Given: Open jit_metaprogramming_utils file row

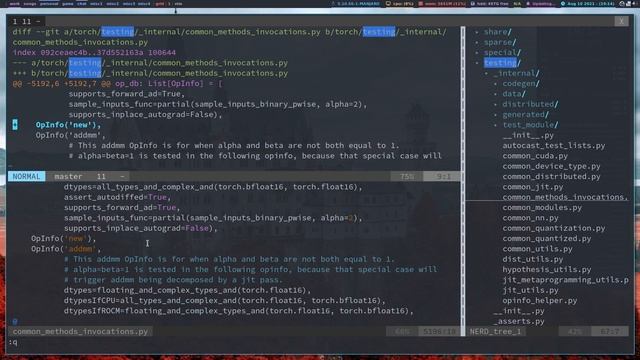Looking at the screenshot, I should 565,280.
